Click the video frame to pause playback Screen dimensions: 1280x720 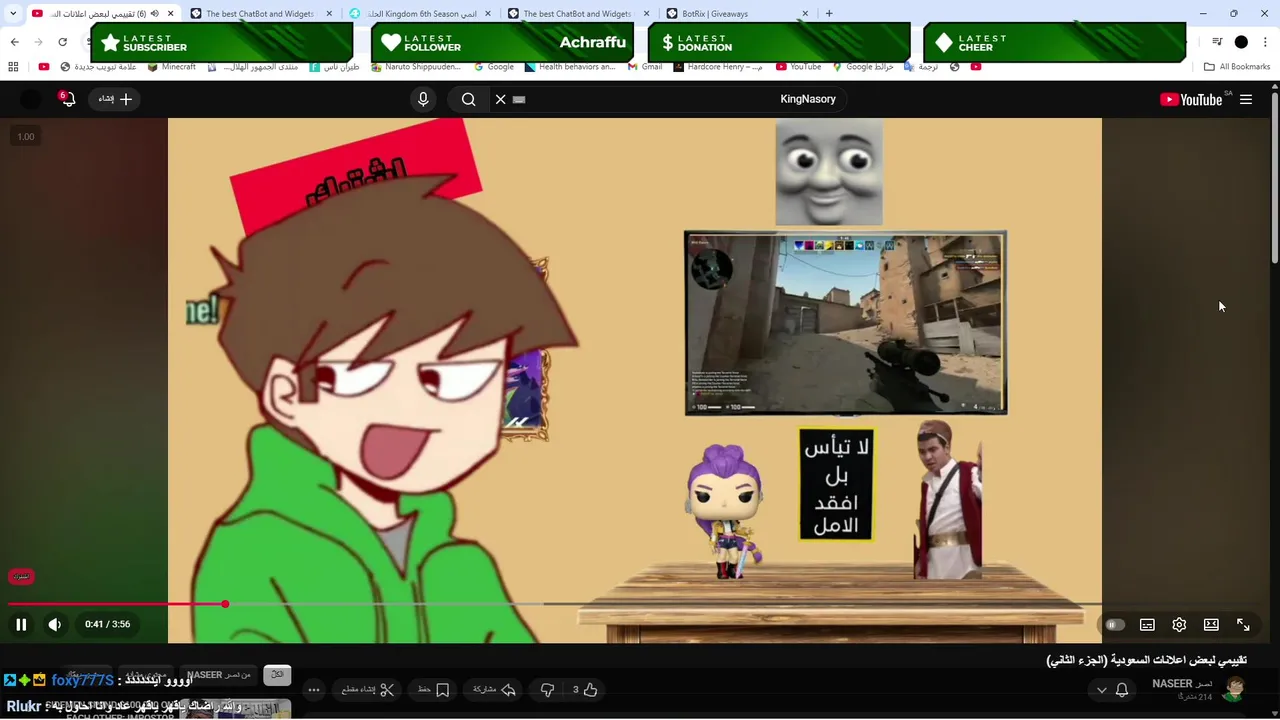(x=635, y=360)
